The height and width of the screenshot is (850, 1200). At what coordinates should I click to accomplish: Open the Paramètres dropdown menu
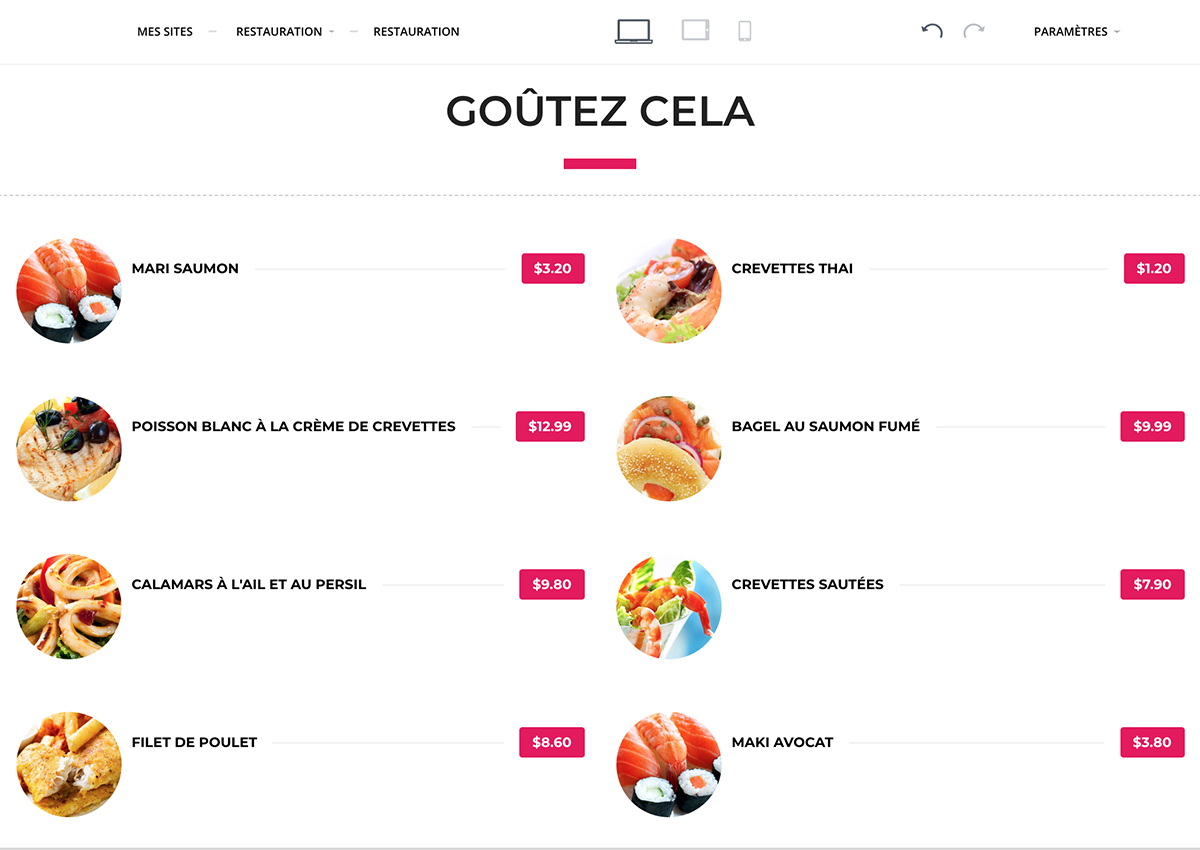(1076, 32)
